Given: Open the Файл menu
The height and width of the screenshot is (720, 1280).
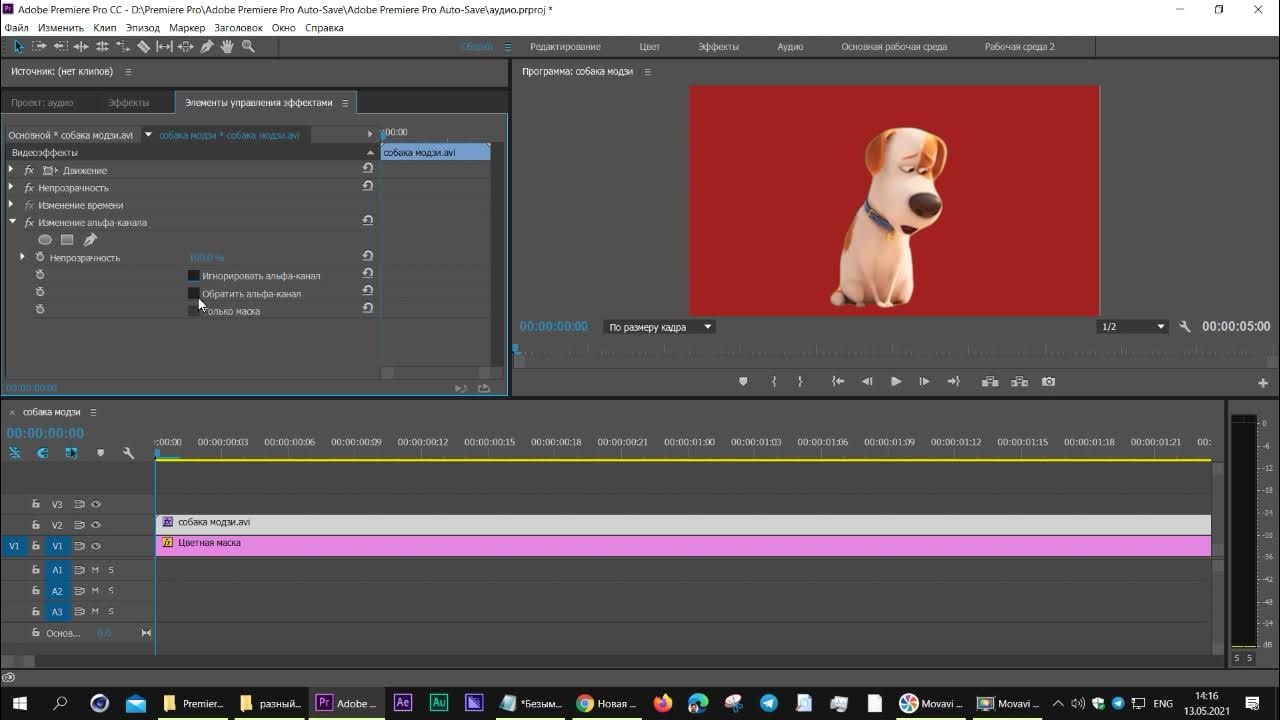Looking at the screenshot, I should [x=16, y=28].
